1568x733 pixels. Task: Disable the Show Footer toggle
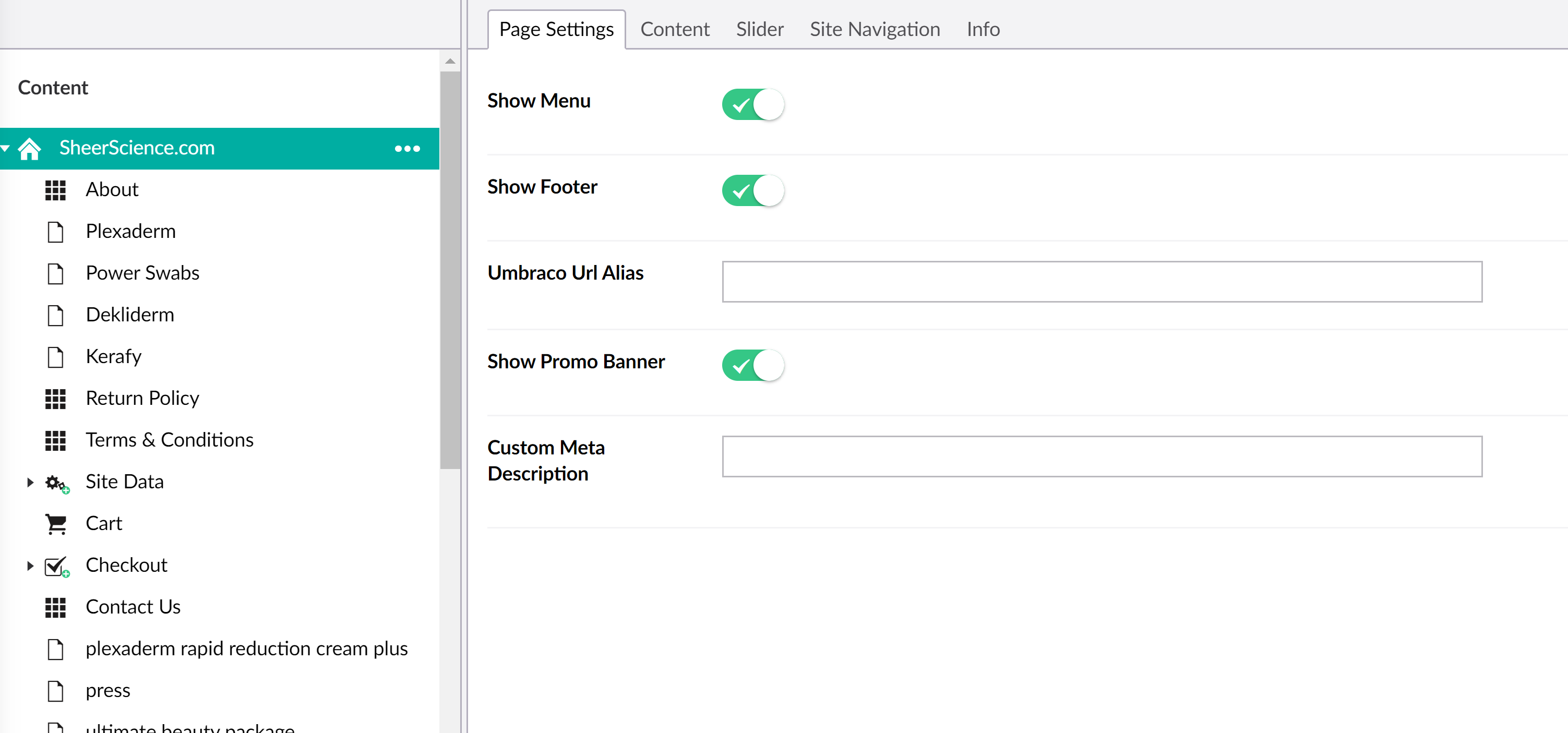click(752, 190)
